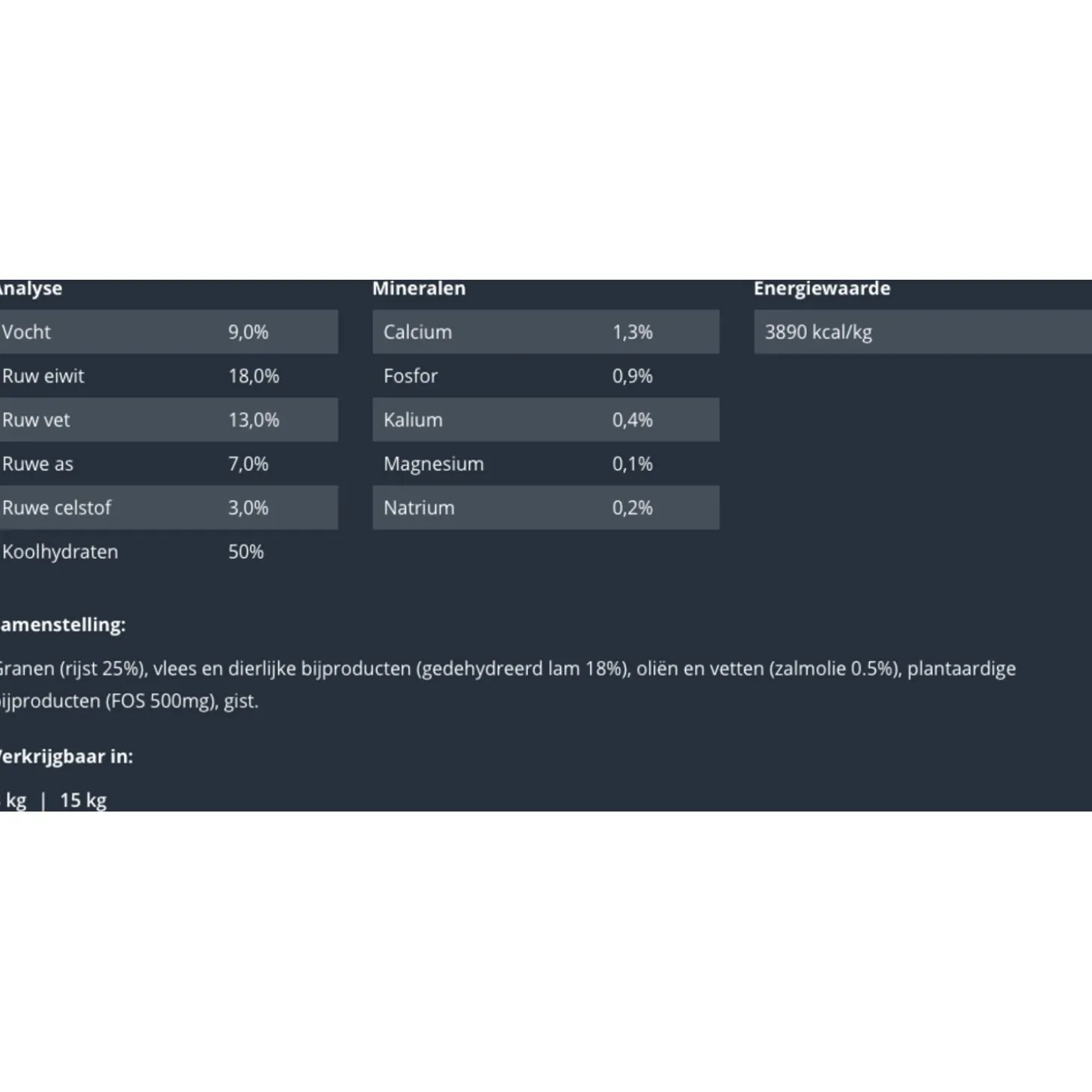The image size is (1092, 1092).
Task: Click the ingredients paragraph mentioning zalmolie
Action: [x=509, y=684]
